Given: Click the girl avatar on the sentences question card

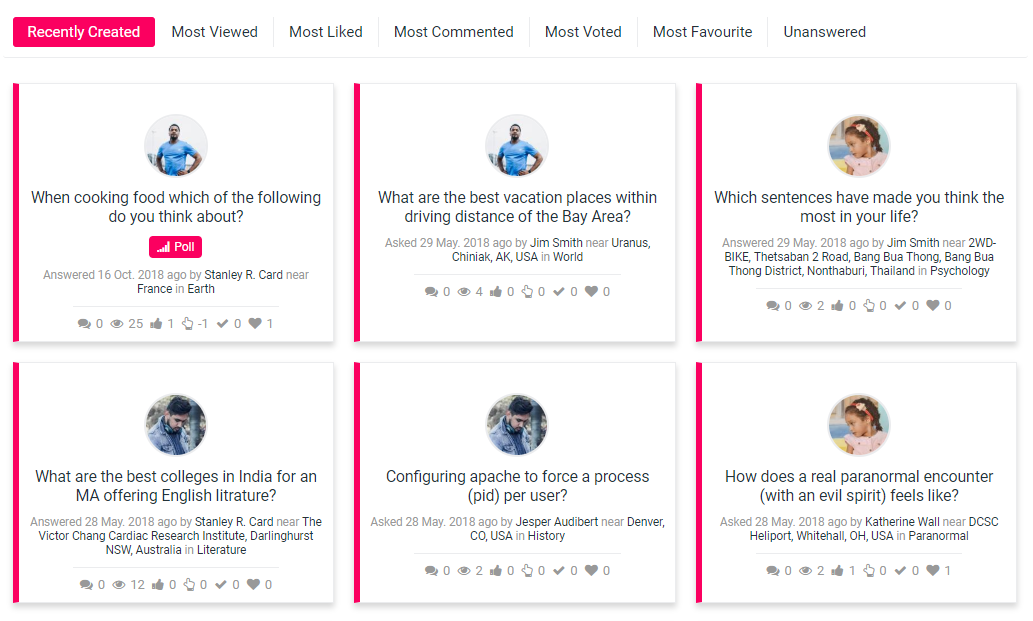Looking at the screenshot, I should [x=859, y=146].
